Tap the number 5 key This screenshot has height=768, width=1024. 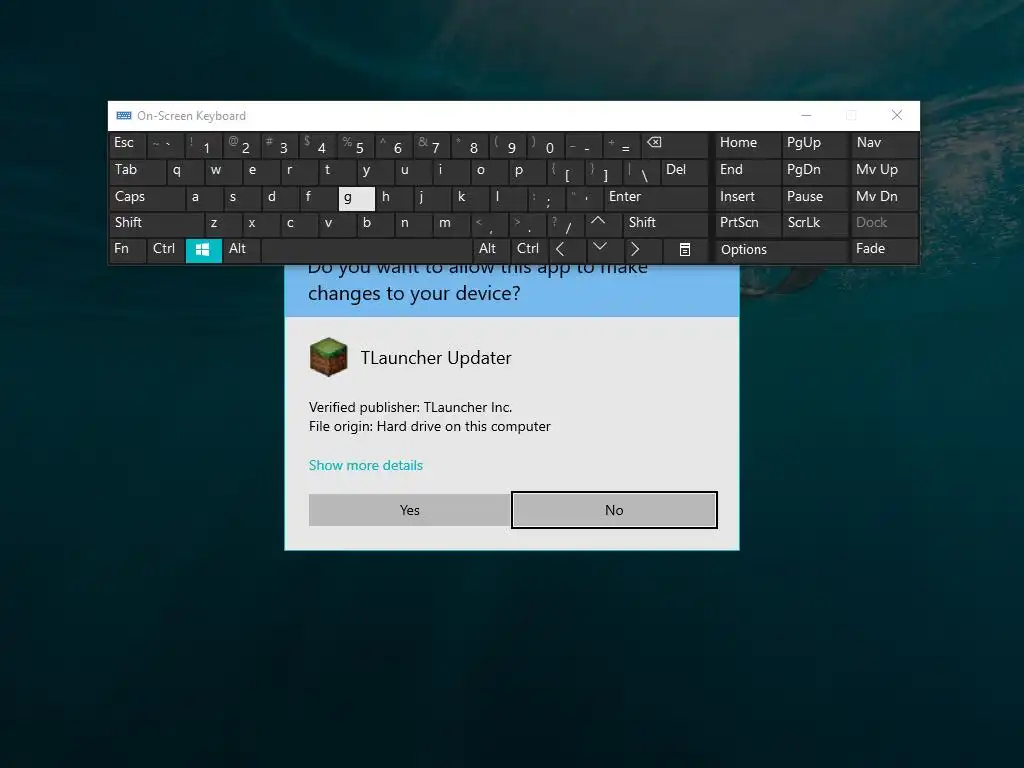point(356,144)
